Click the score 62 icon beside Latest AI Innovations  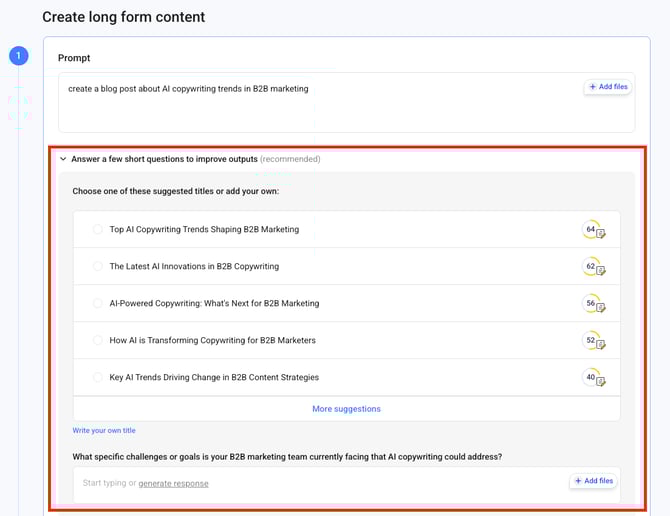point(593,267)
